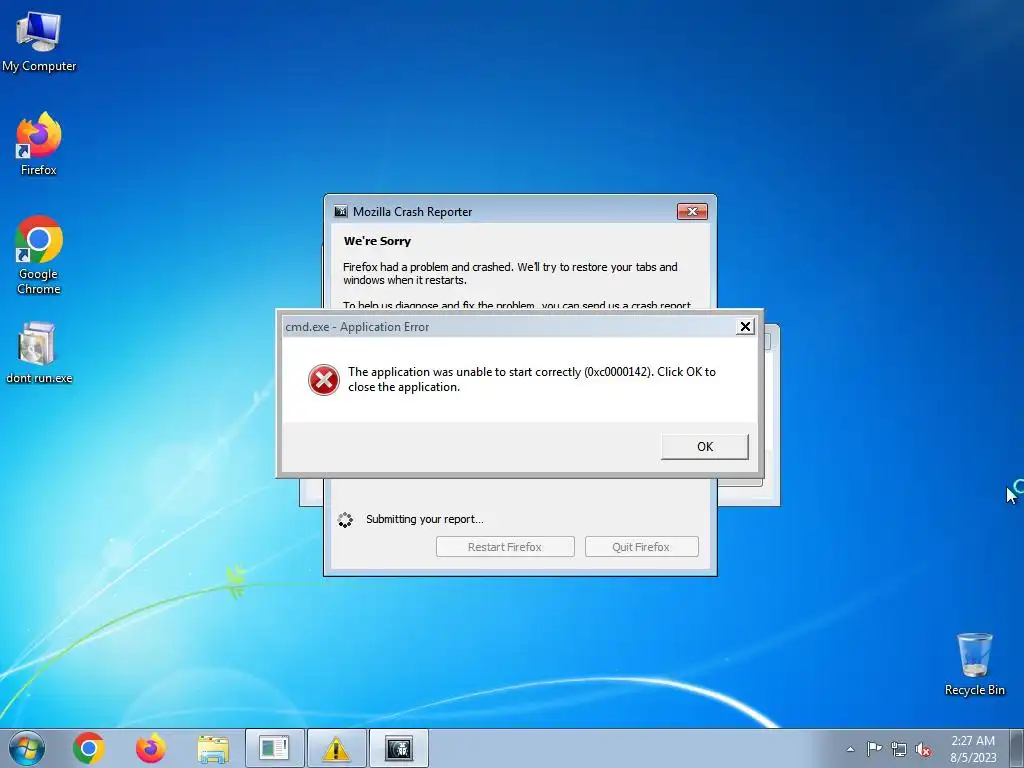Open the My Computer desktop icon

[39, 42]
